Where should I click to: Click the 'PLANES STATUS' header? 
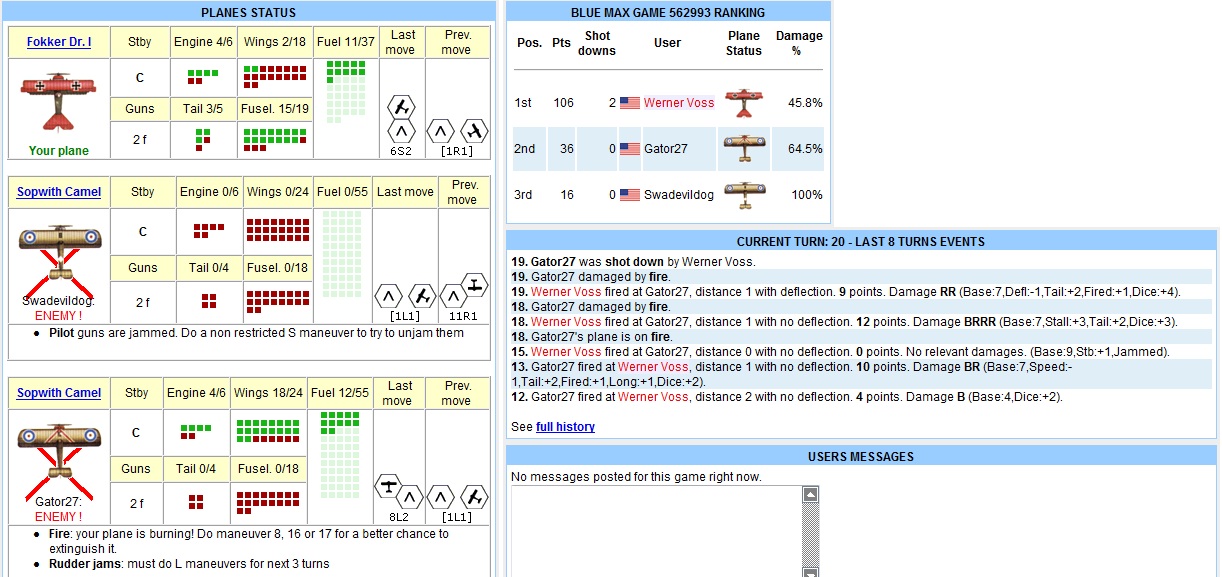[x=249, y=13]
